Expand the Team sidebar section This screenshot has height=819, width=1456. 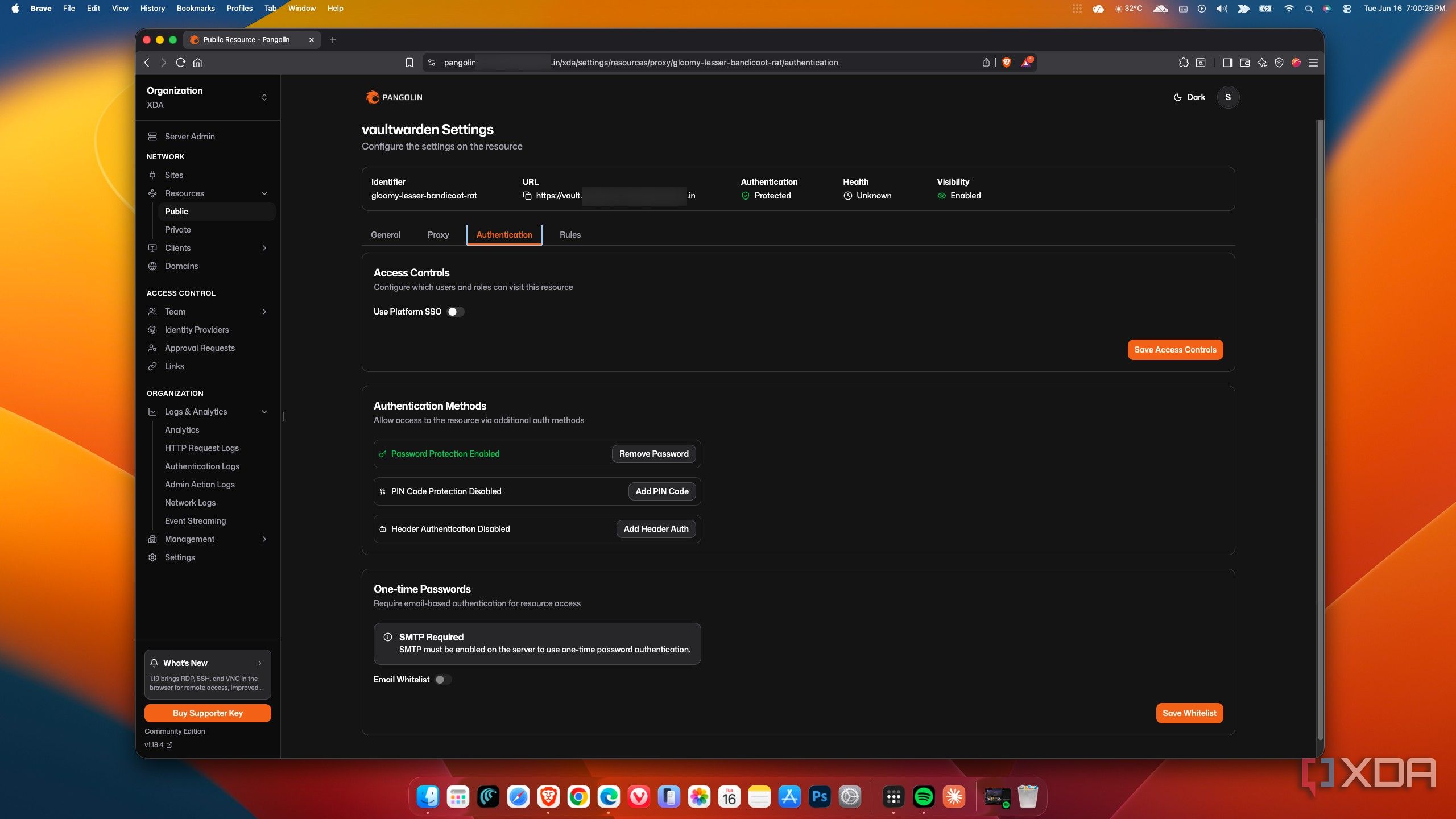coord(208,312)
